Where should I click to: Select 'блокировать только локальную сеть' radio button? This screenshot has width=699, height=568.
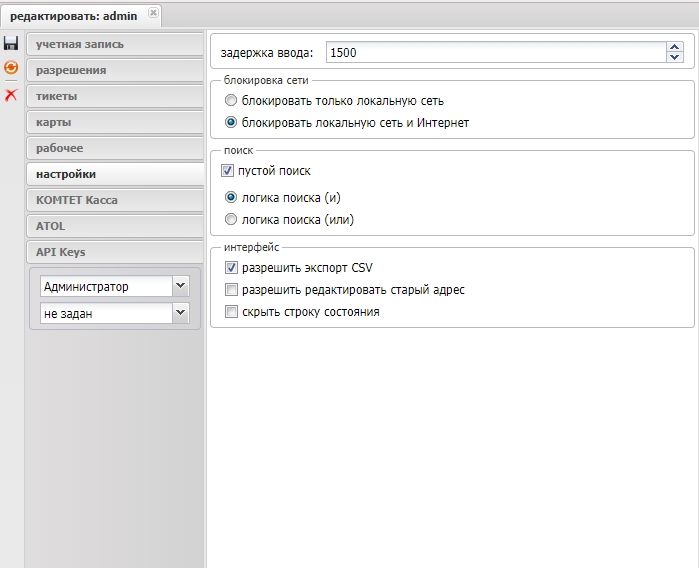[232, 101]
